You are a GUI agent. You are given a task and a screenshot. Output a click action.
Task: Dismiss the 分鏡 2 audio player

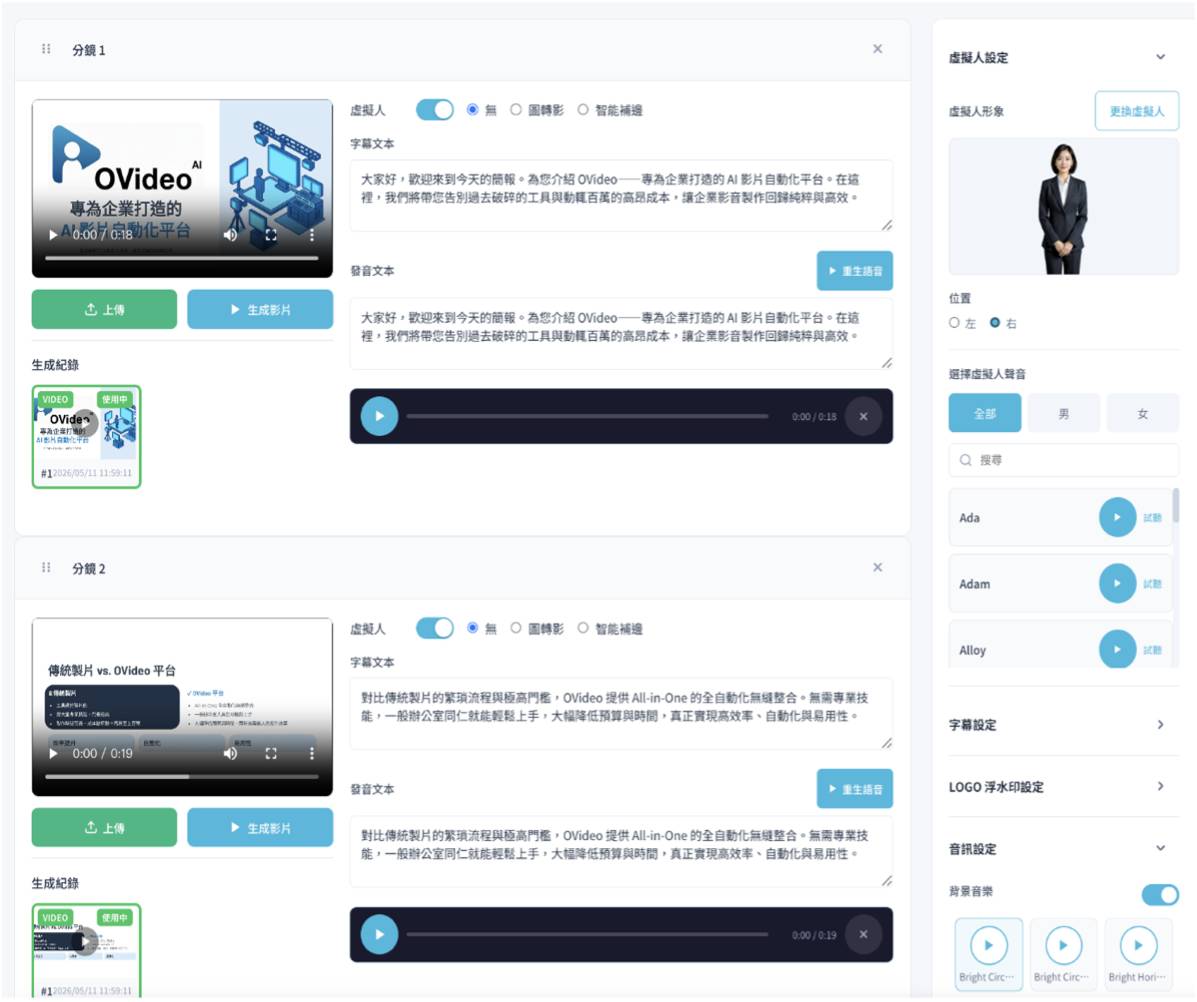tap(863, 934)
